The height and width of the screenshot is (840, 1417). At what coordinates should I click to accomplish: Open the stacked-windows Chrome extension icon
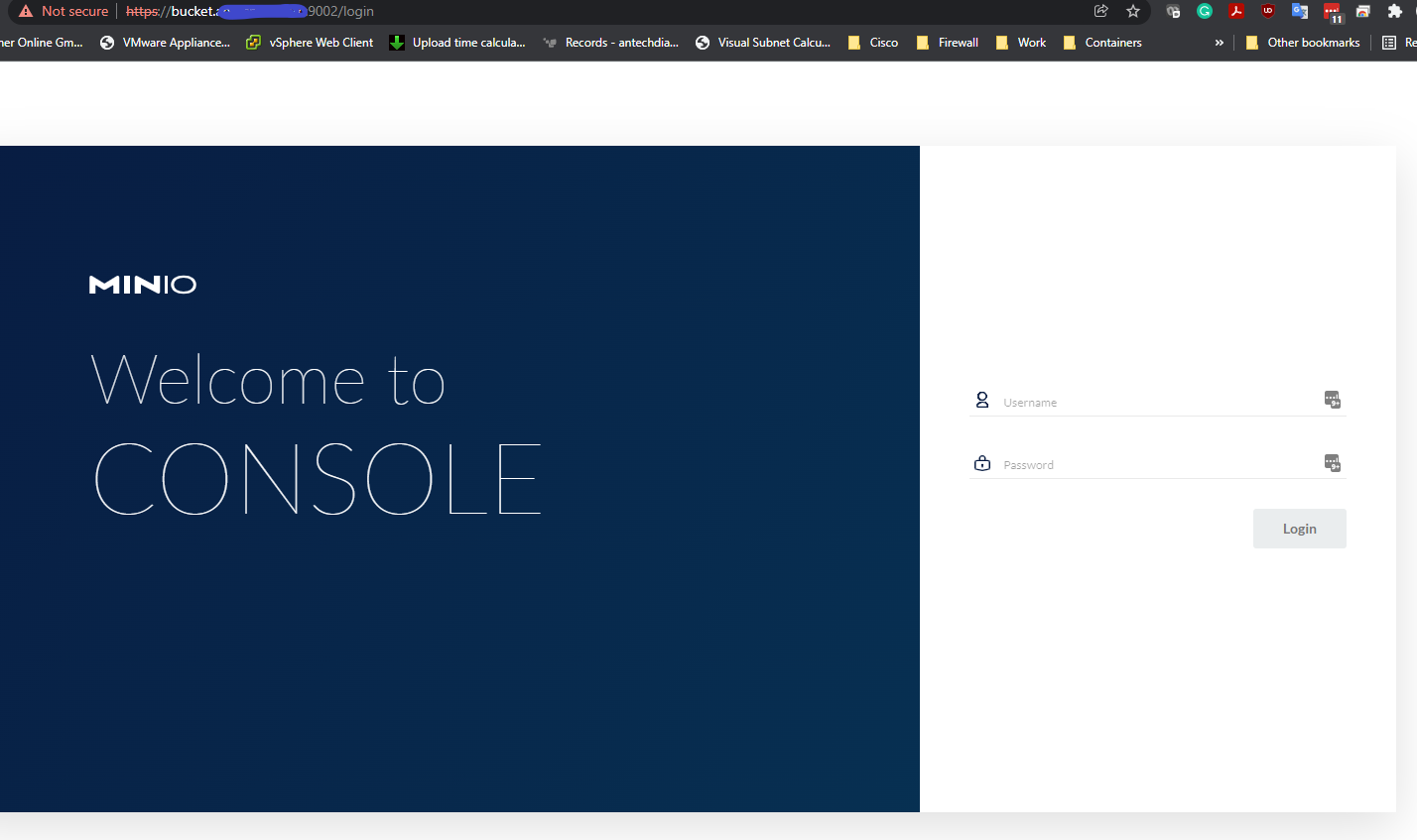coord(1363,11)
